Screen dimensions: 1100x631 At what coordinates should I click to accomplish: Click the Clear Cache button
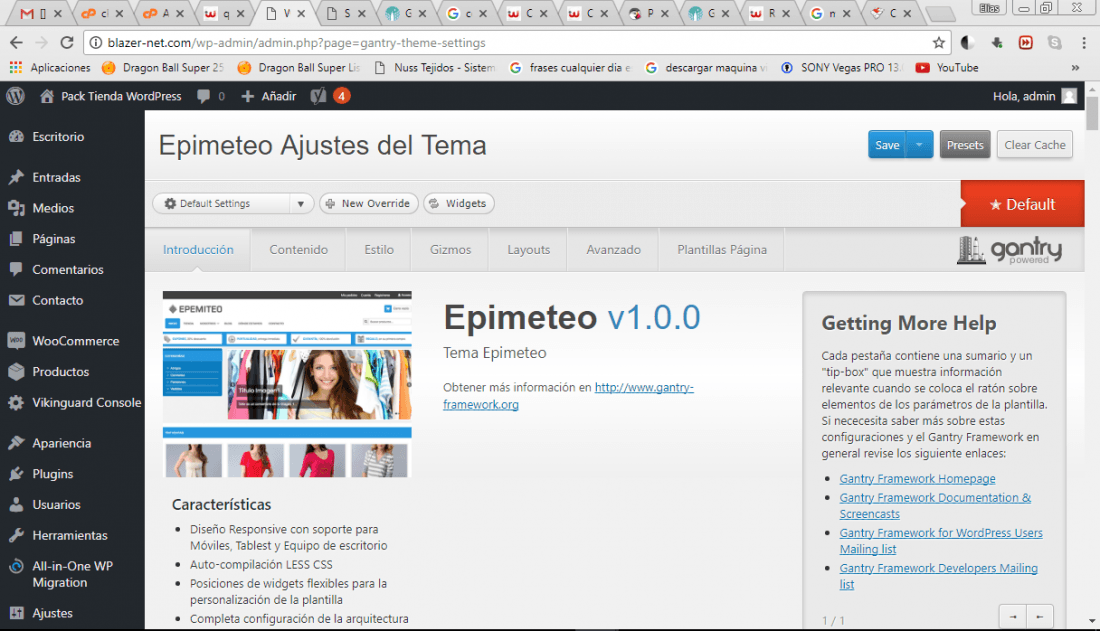pos(1035,145)
